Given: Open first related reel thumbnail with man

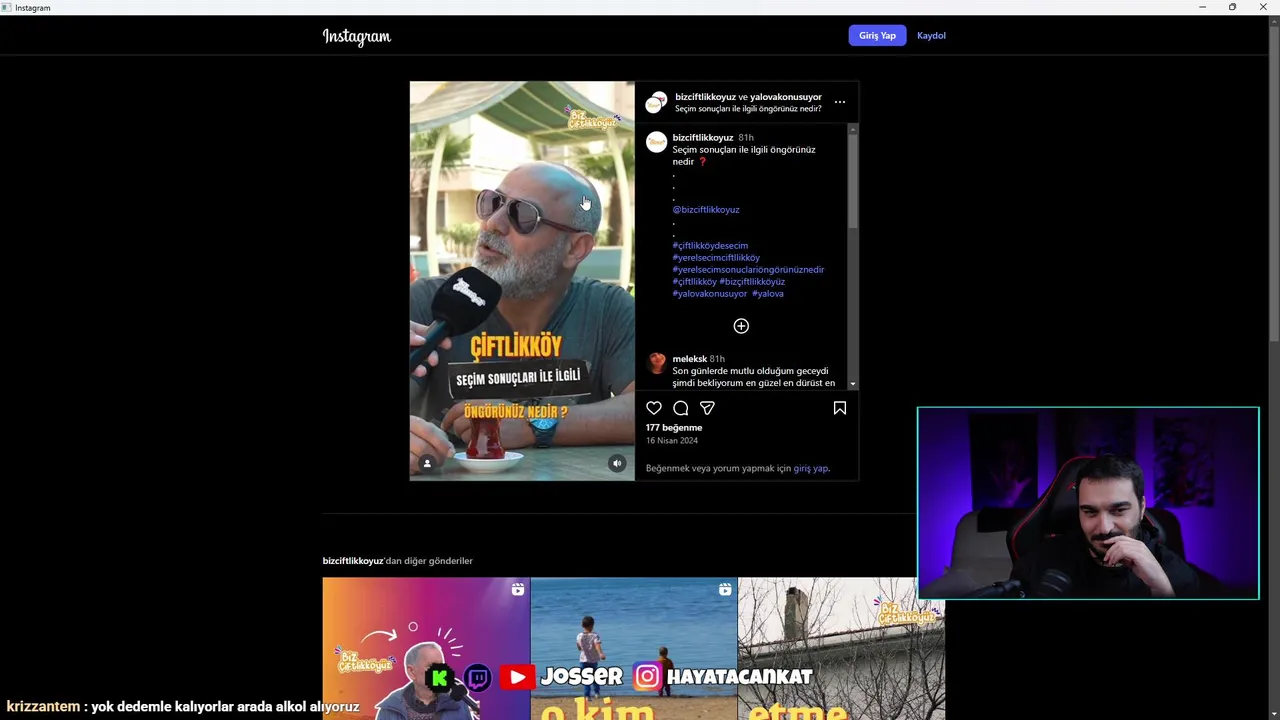Looking at the screenshot, I should coord(426,648).
